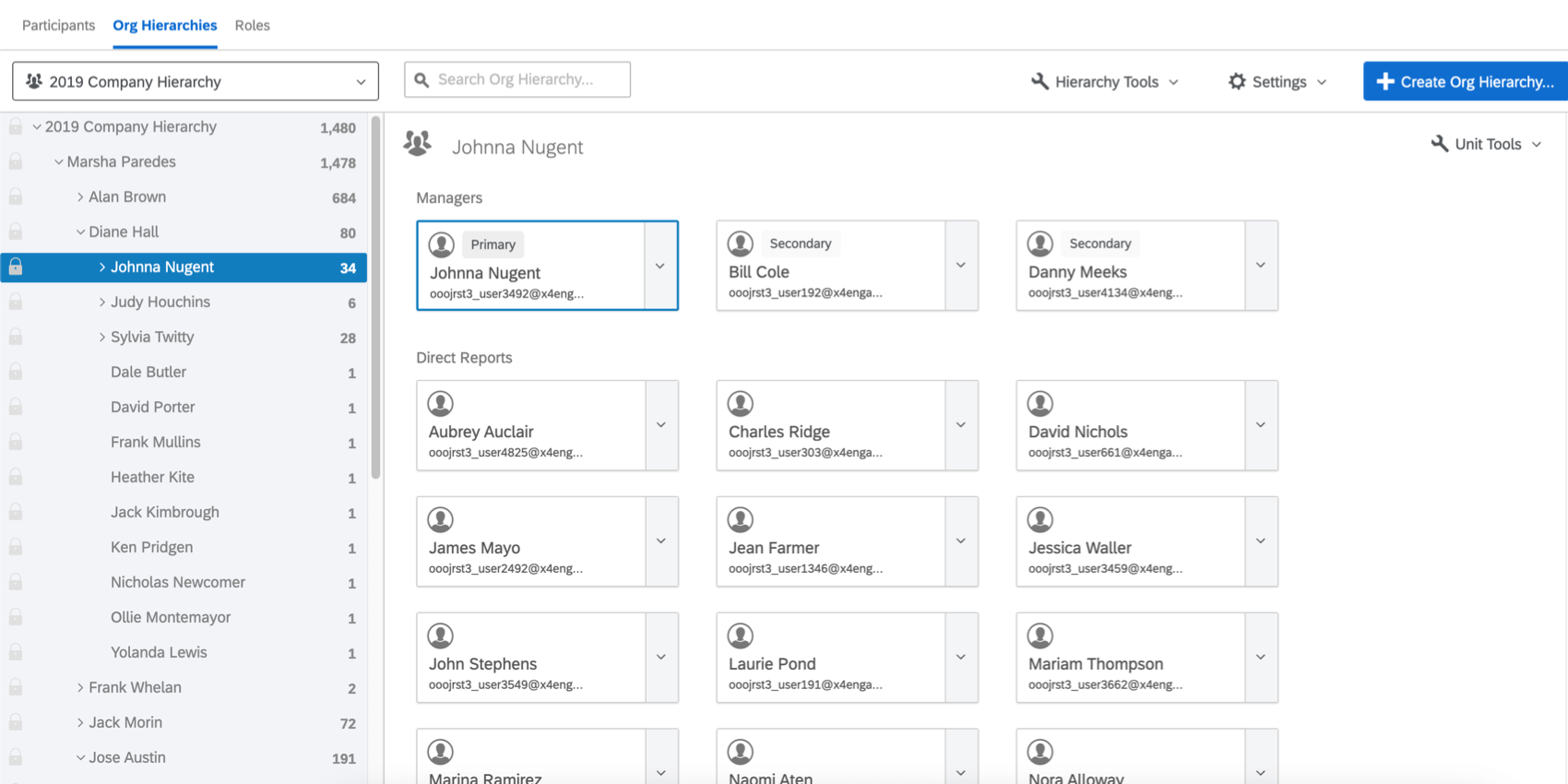Select Nicholas Newcomer in the hierarchy tree
Viewport: 1568px width, 784px height.
click(178, 582)
